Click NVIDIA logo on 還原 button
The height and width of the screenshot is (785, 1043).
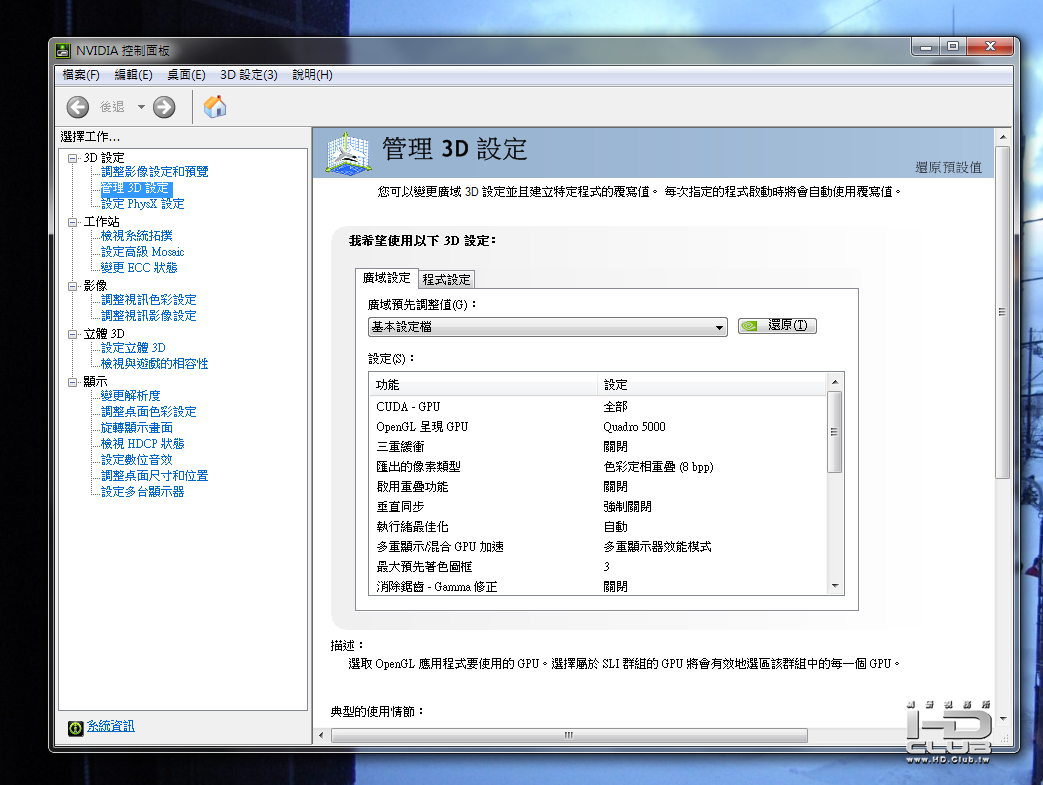point(749,326)
